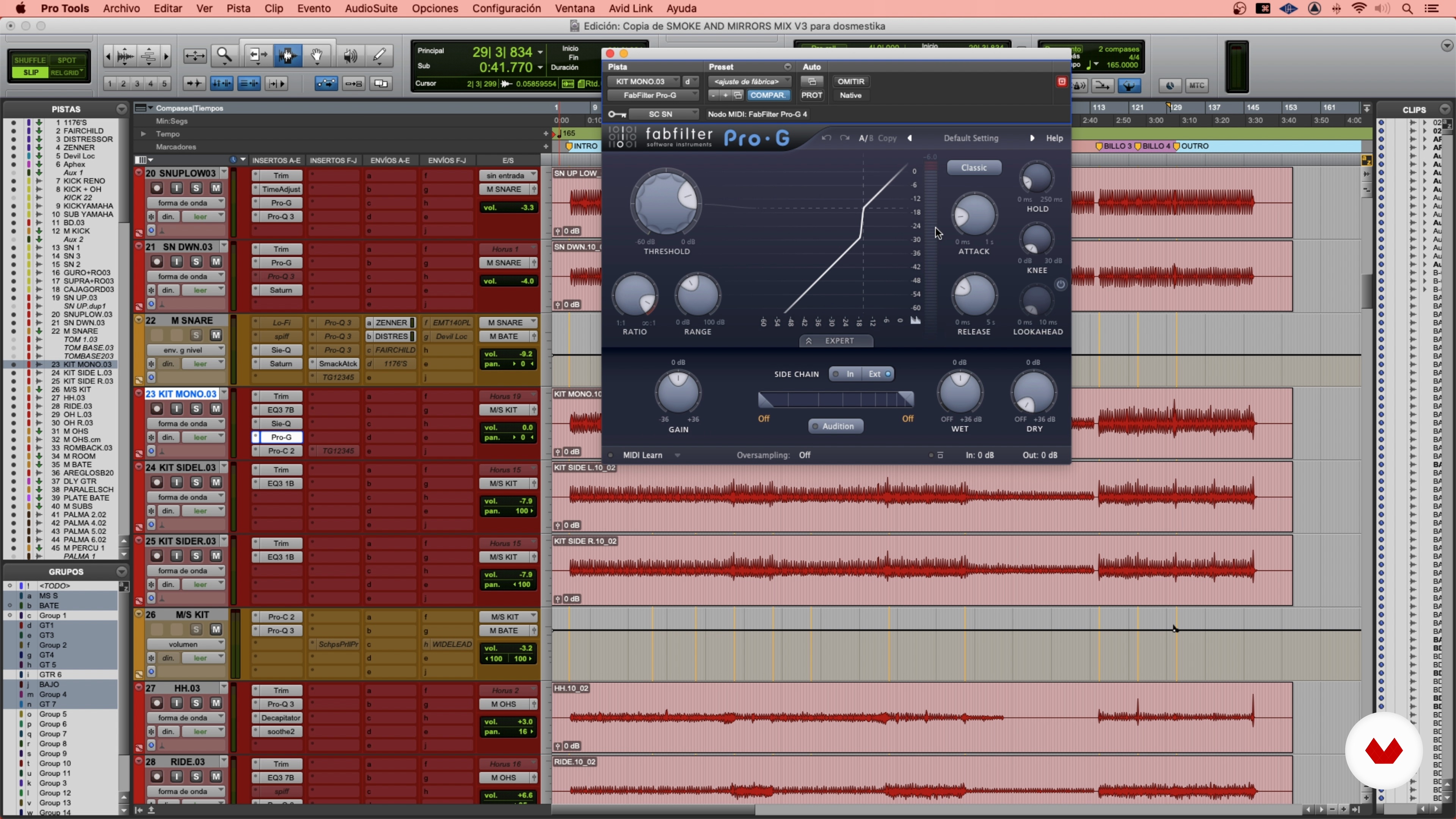Select the Pencil tool
This screenshot has width=1456, height=819.
(x=379, y=55)
